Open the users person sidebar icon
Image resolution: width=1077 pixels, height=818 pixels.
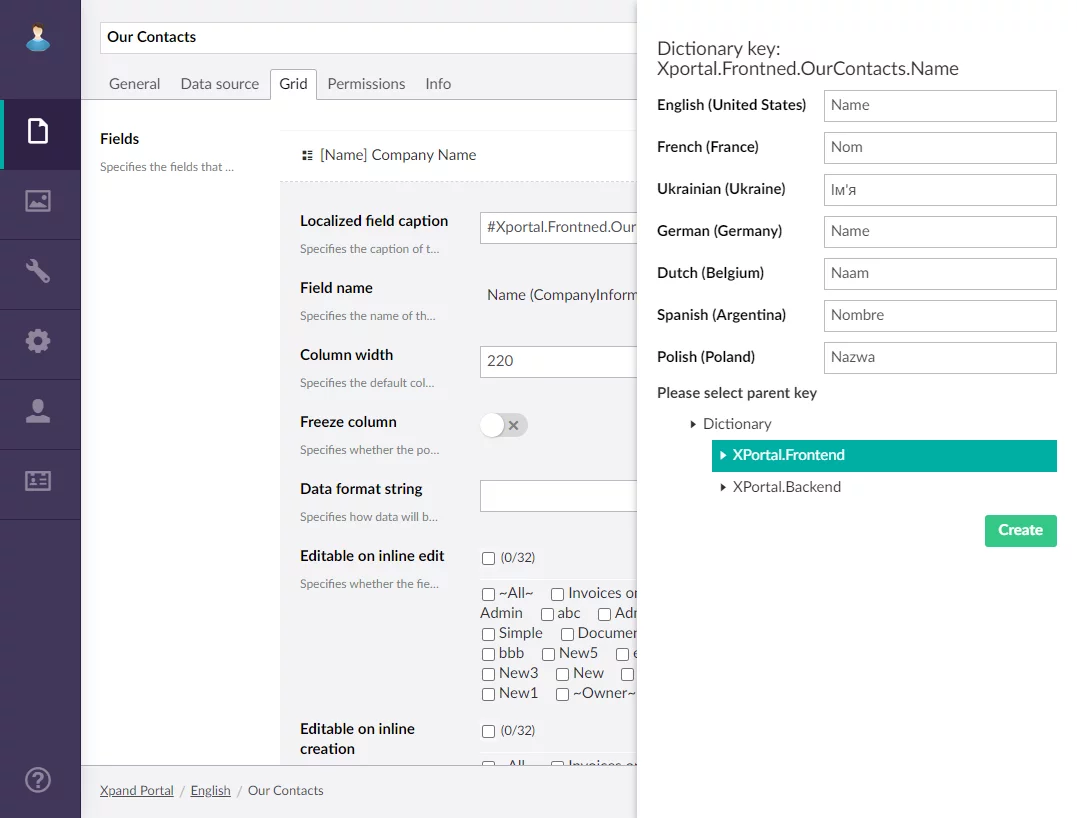pos(38,411)
